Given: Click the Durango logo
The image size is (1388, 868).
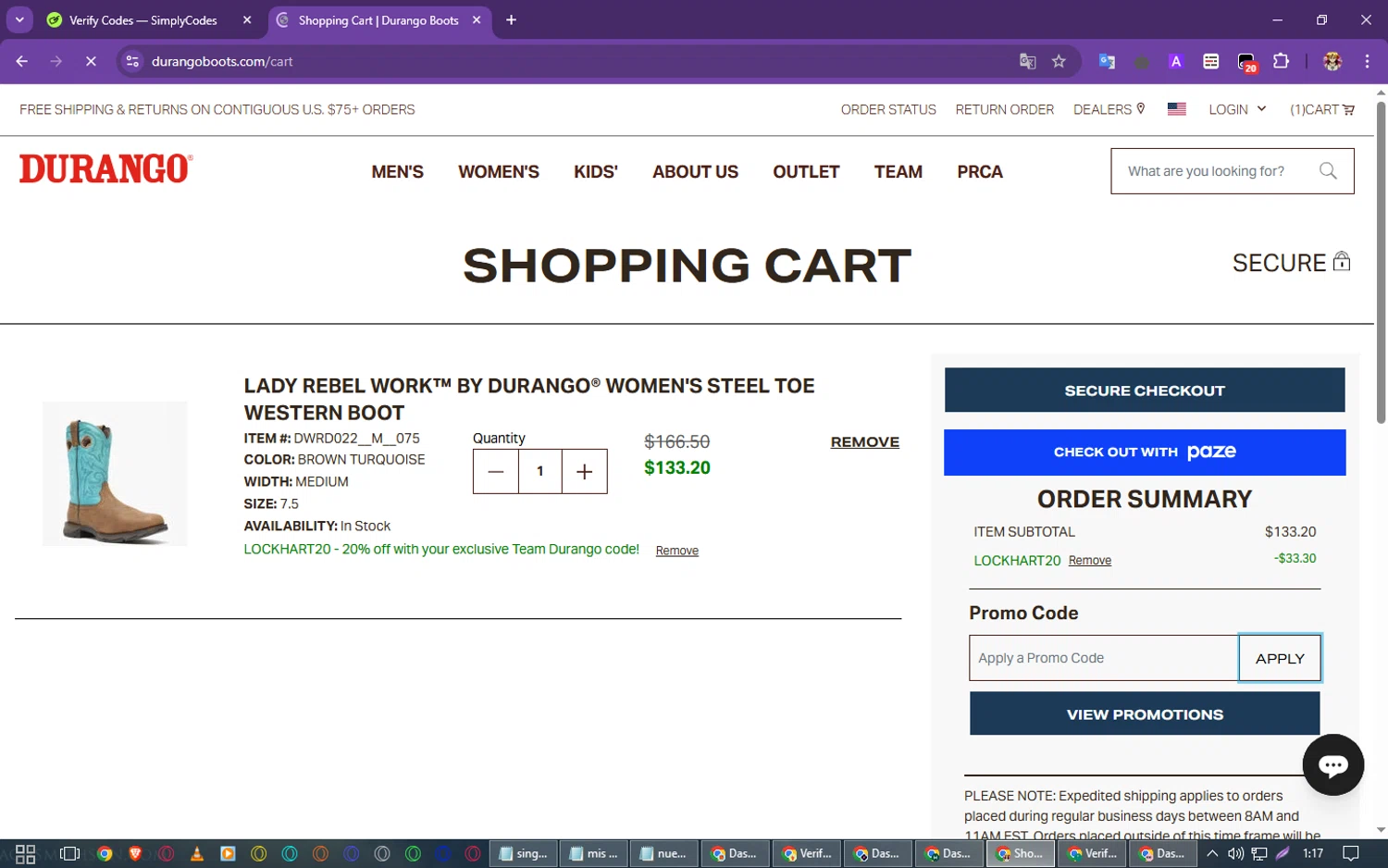Looking at the screenshot, I should click(106, 168).
